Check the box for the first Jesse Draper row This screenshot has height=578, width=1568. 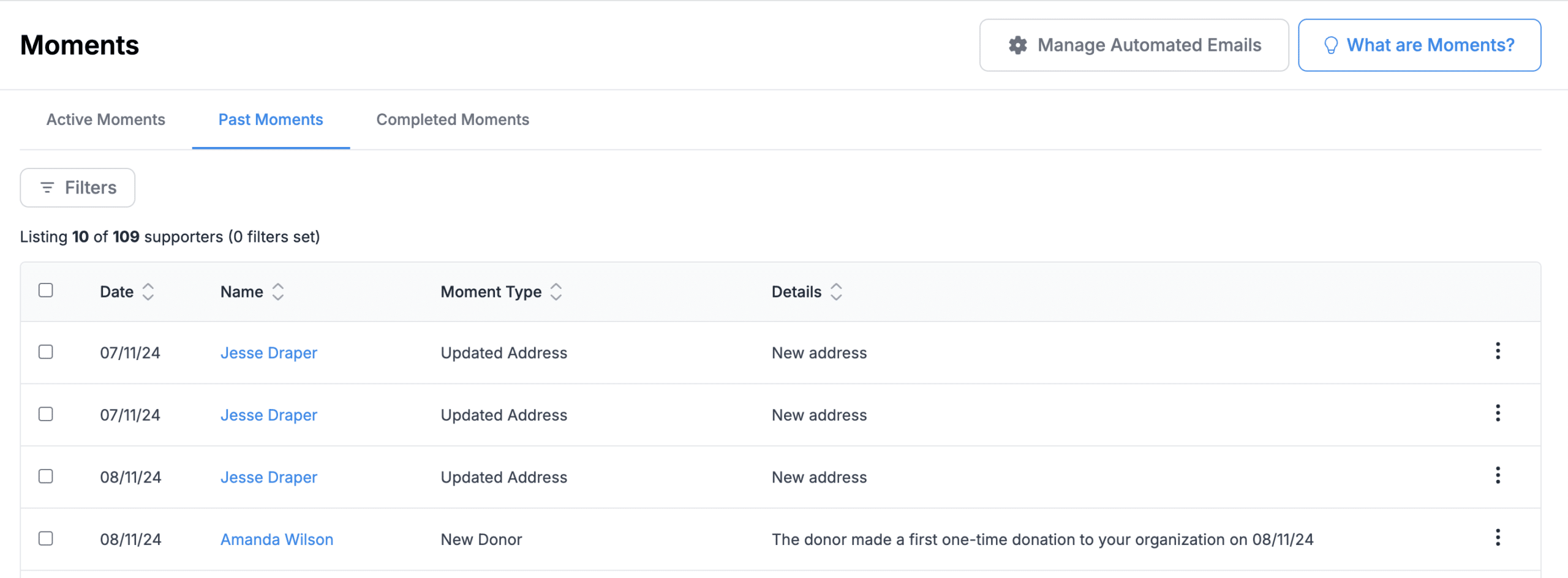click(x=46, y=352)
